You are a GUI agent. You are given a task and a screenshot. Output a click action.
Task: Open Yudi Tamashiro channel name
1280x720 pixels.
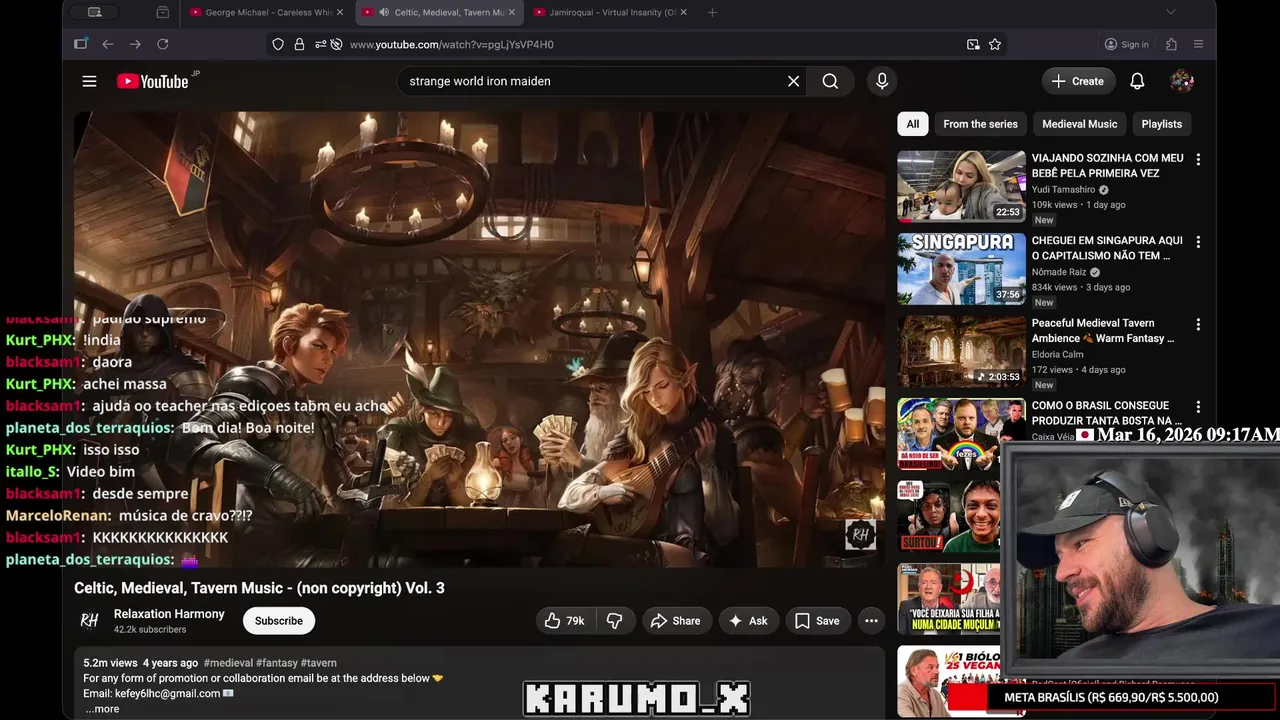tap(1063, 190)
